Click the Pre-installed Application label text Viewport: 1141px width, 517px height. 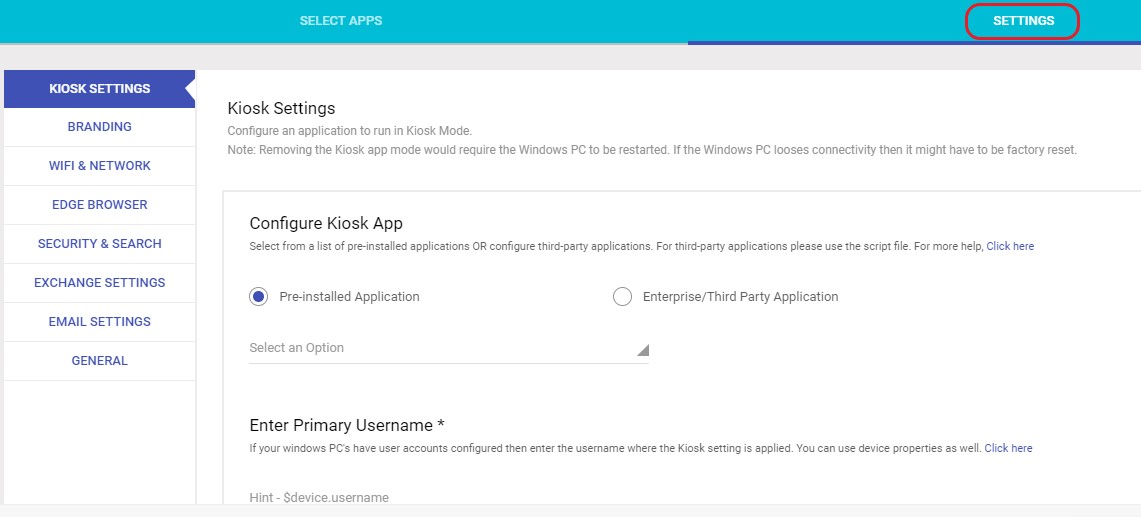coord(349,297)
